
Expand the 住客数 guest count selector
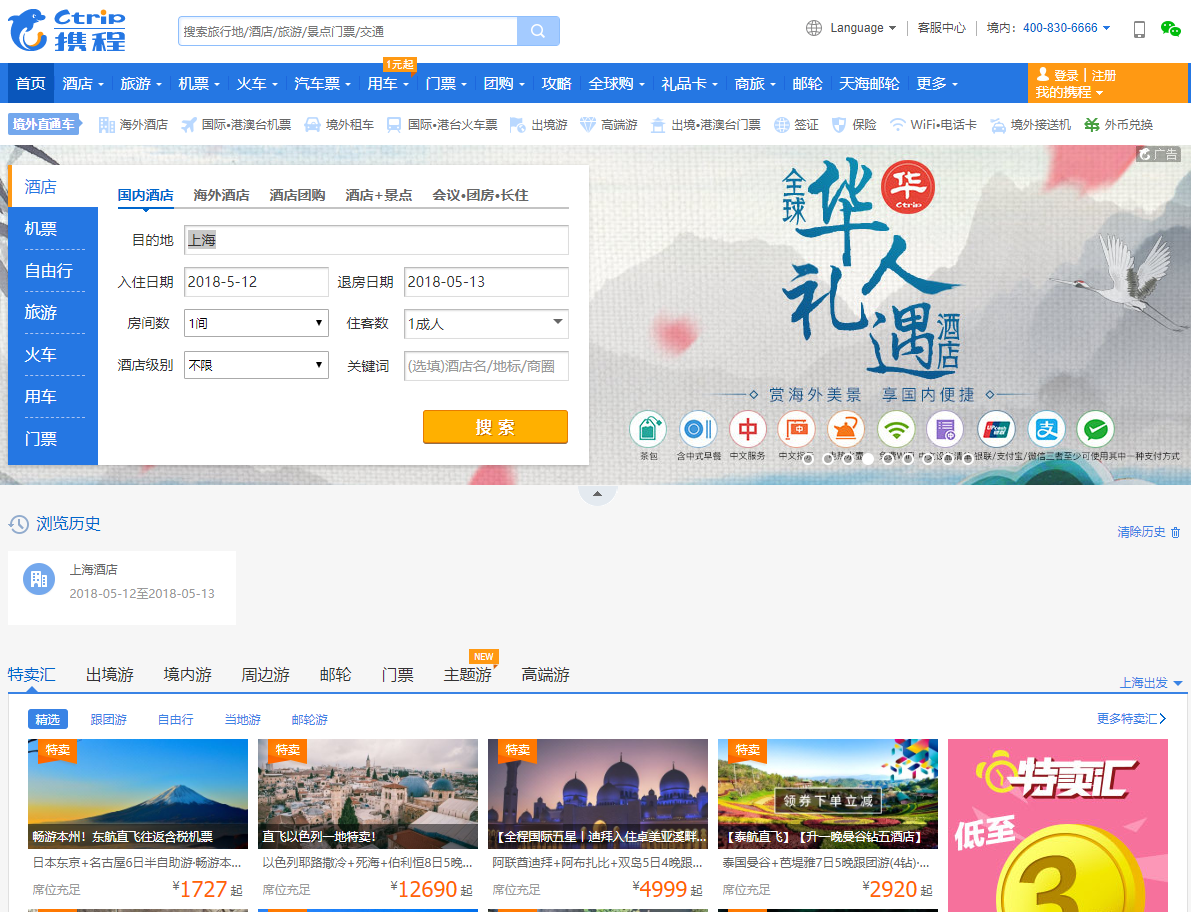click(486, 323)
